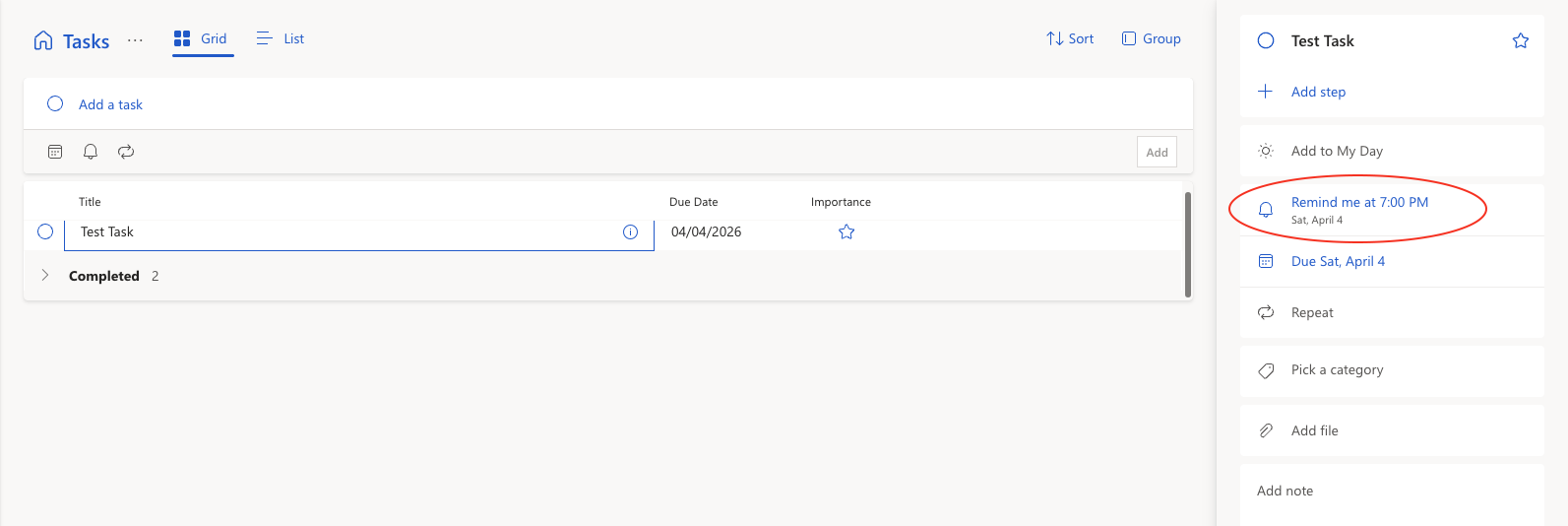Click the plus icon beside Add step
The image size is (1568, 526).
[x=1266, y=92]
